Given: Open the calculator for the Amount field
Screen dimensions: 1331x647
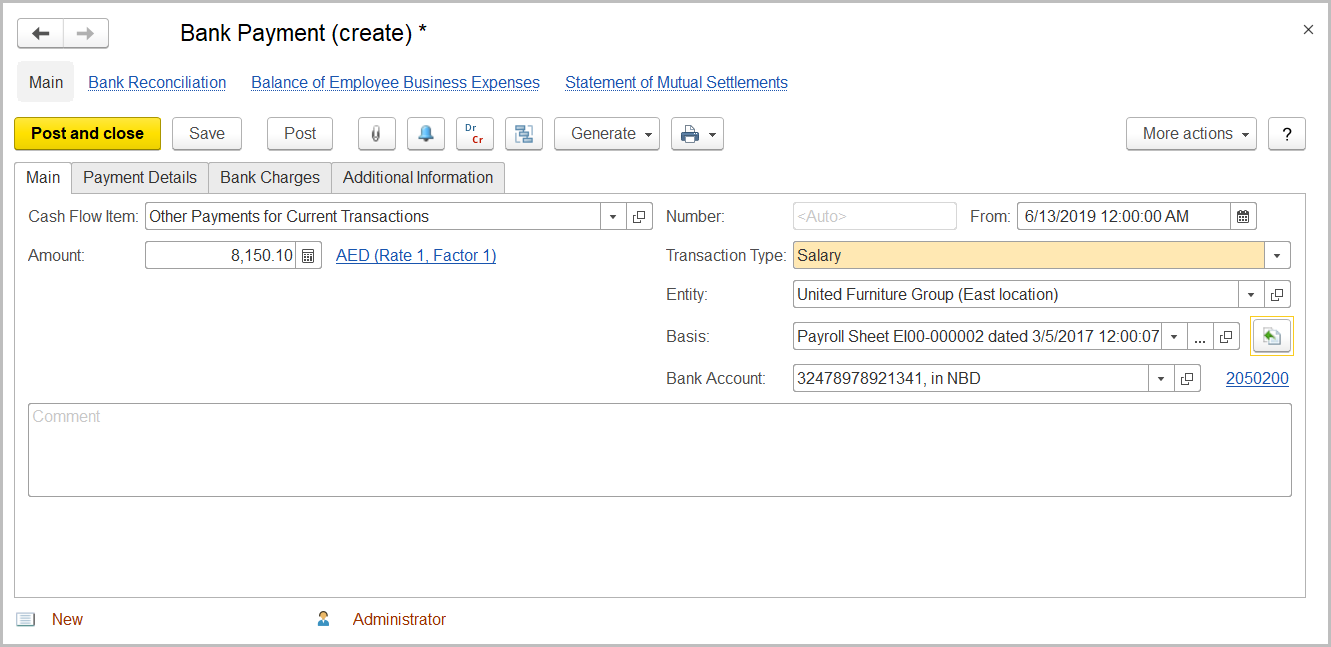Looking at the screenshot, I should click(310, 254).
